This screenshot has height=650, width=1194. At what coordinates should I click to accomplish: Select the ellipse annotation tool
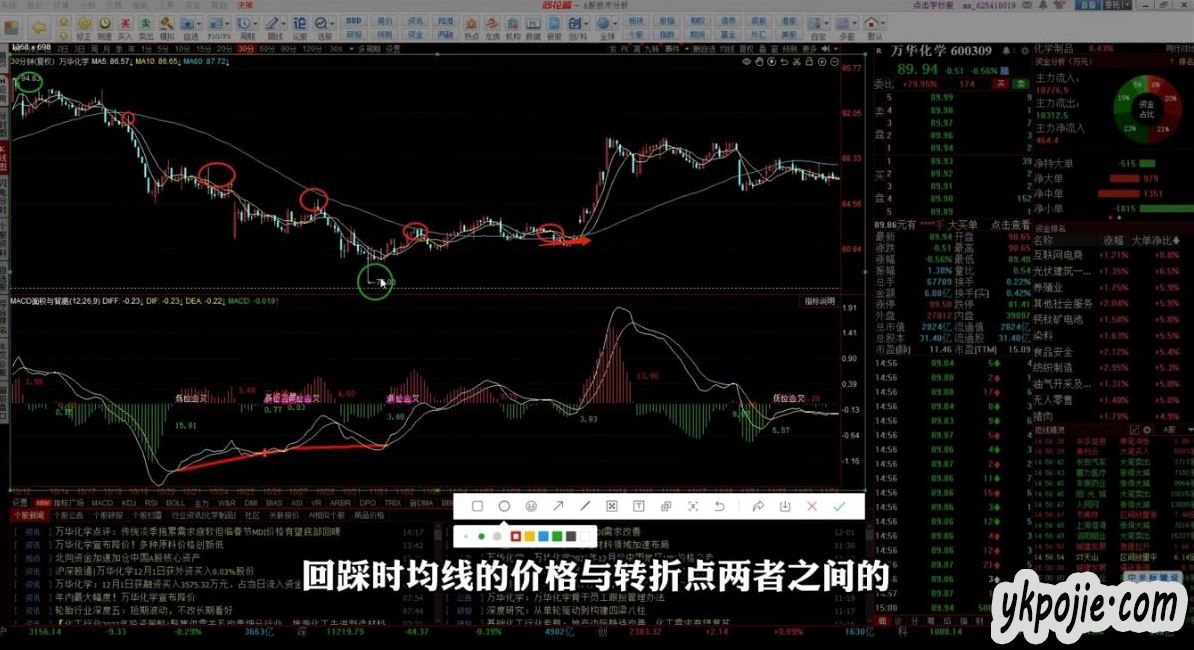[504, 507]
